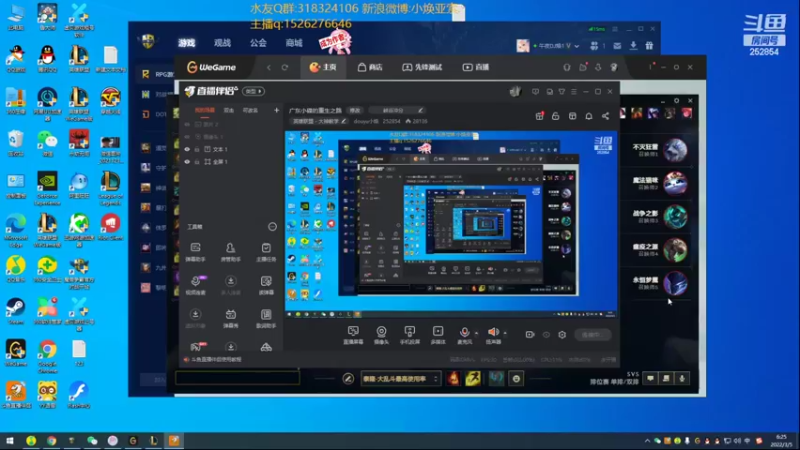Toggle visibility of the 文本 1 layer

coord(187,149)
